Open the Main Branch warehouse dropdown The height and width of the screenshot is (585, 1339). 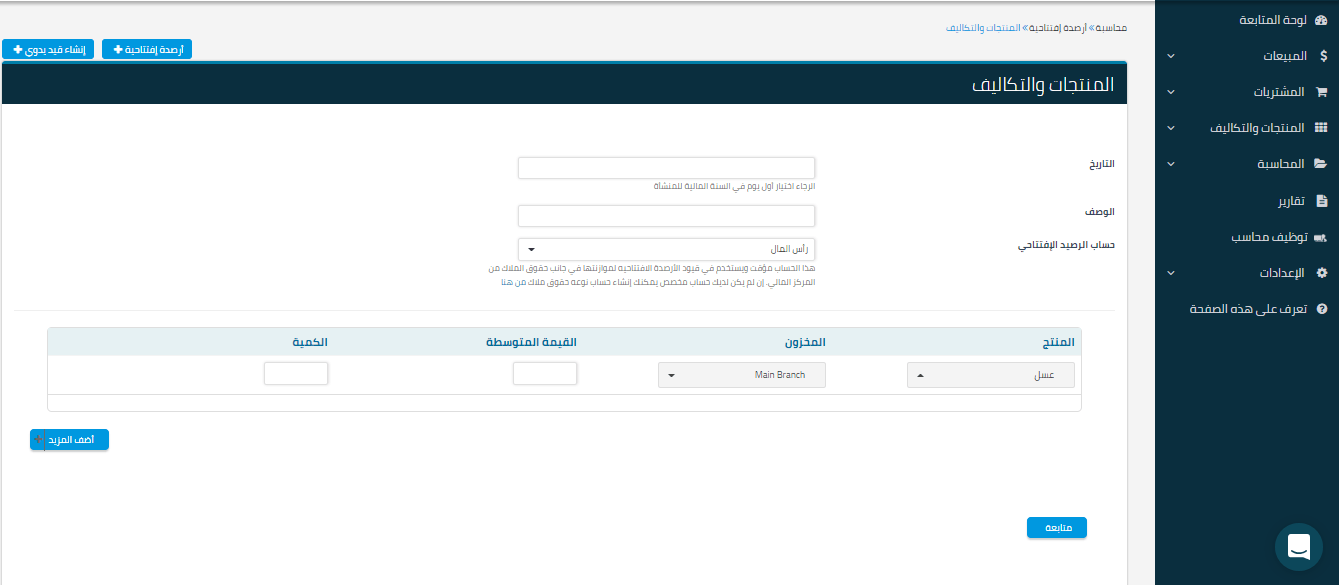[x=741, y=375]
